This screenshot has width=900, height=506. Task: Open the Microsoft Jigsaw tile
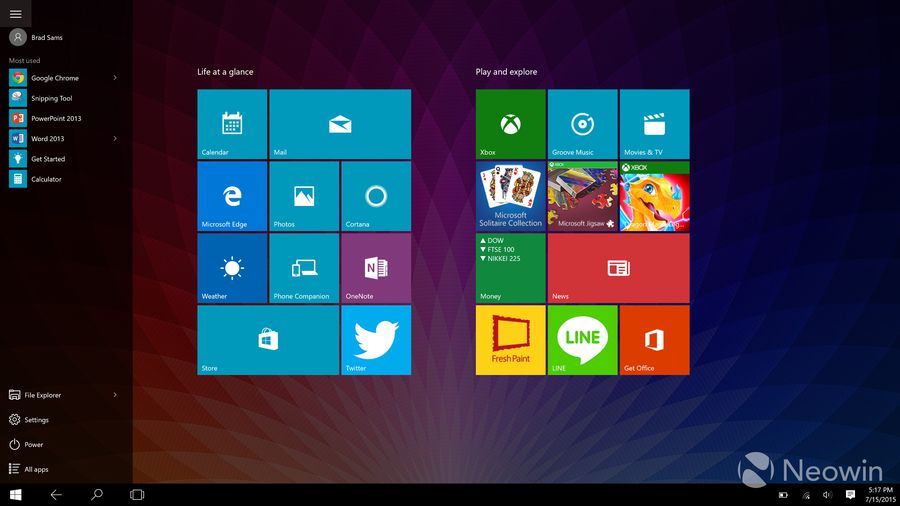click(583, 196)
